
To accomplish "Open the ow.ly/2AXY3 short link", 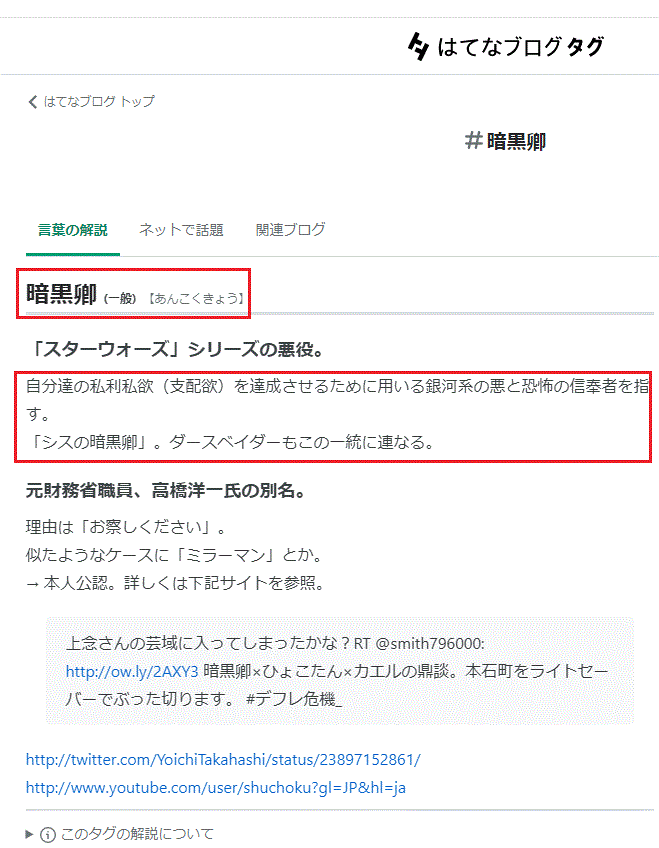I will (x=132, y=671).
